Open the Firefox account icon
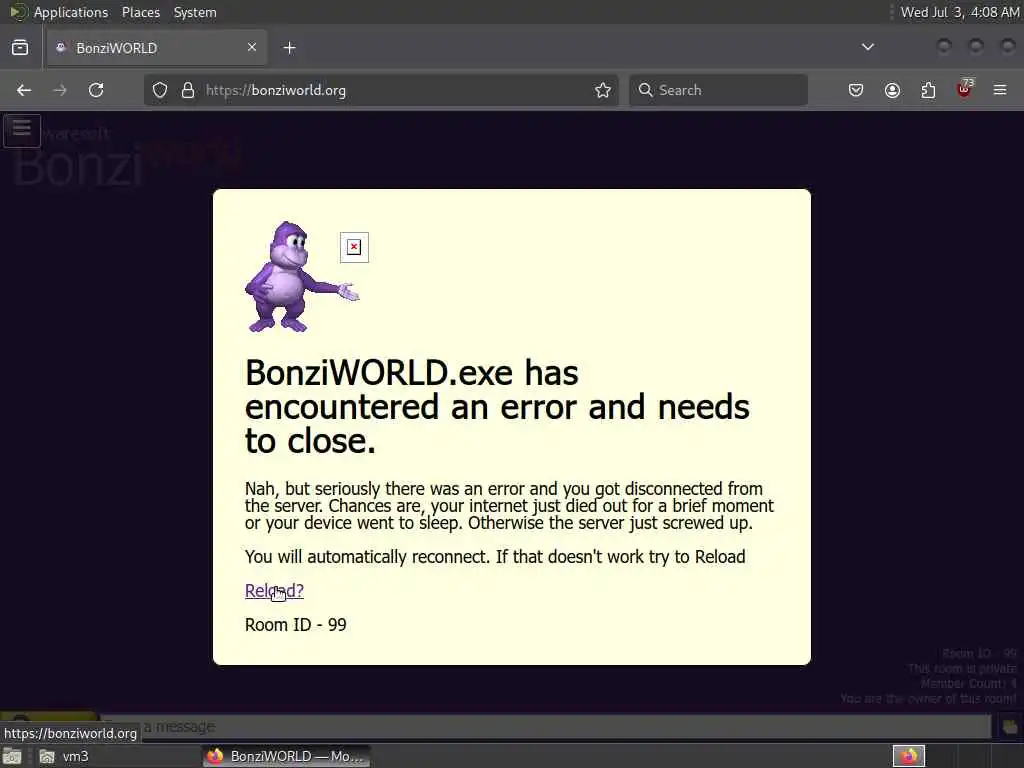The width and height of the screenshot is (1024, 768). (x=892, y=90)
